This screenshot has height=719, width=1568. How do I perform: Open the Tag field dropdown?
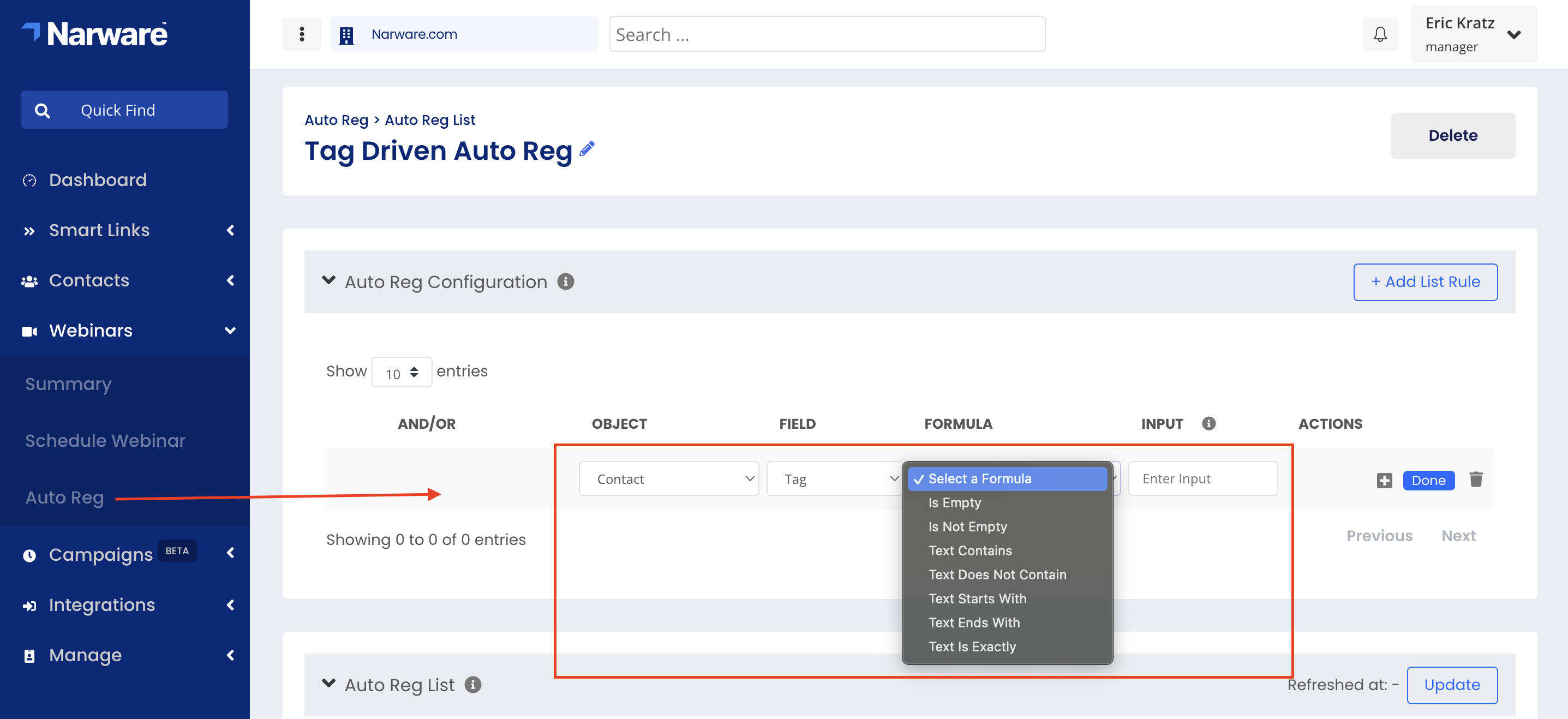834,479
